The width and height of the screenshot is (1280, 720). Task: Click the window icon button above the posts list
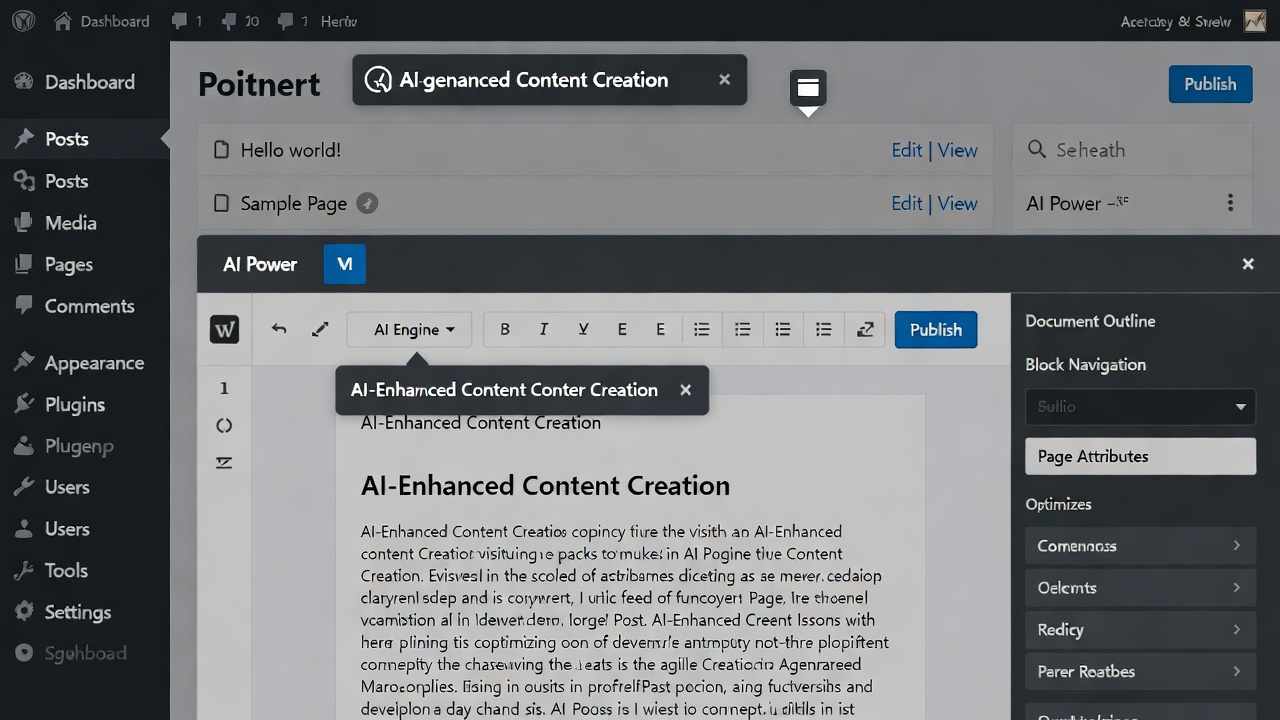808,88
